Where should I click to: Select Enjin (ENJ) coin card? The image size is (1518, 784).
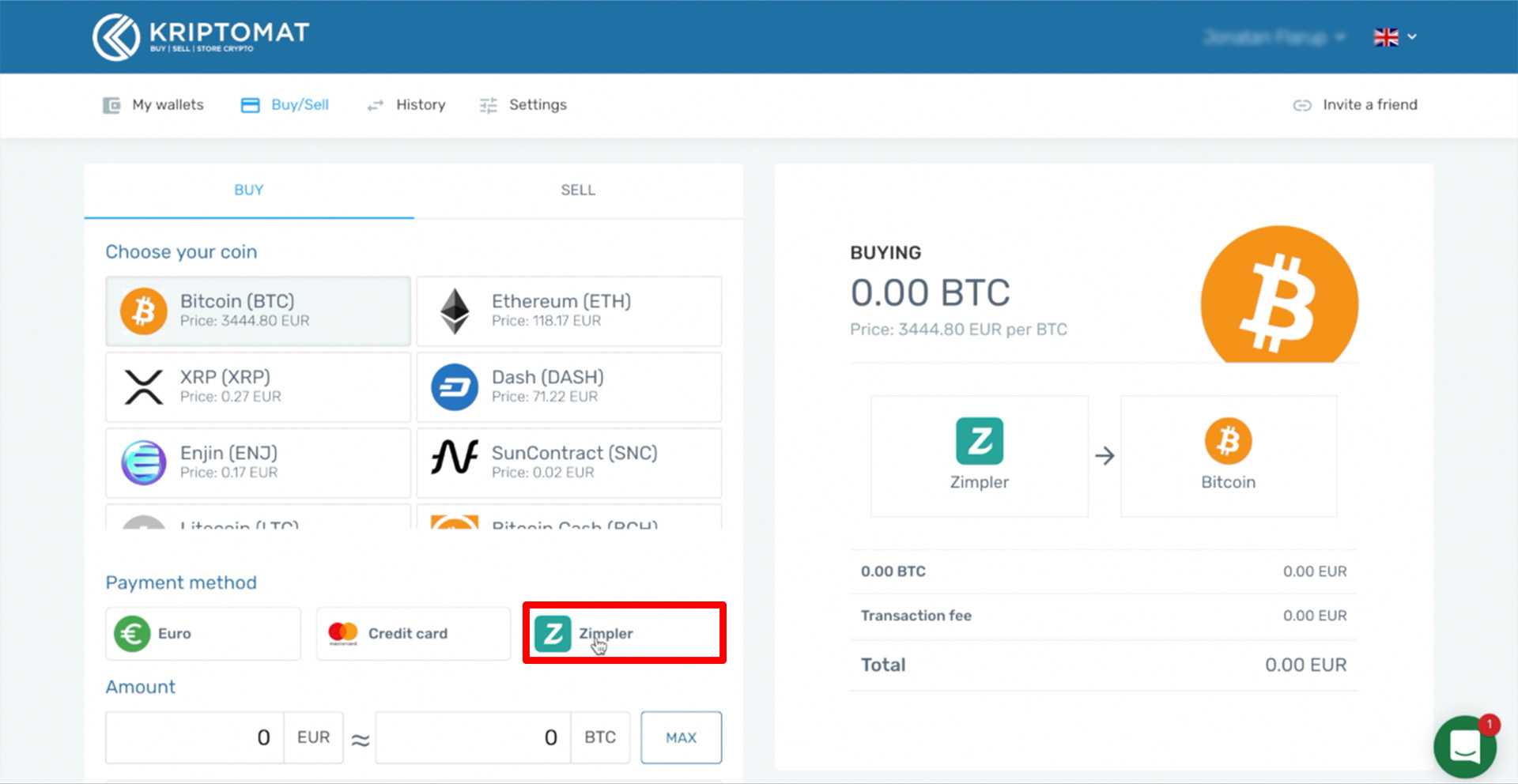[x=259, y=462]
